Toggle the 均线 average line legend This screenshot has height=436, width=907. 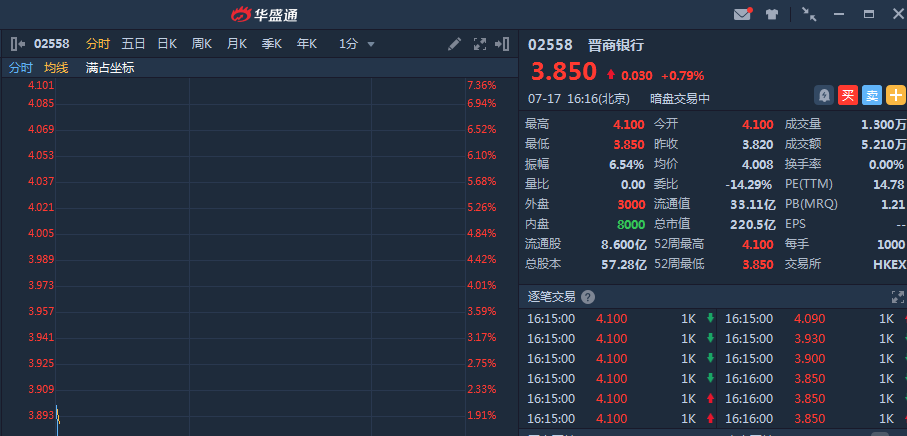56,68
